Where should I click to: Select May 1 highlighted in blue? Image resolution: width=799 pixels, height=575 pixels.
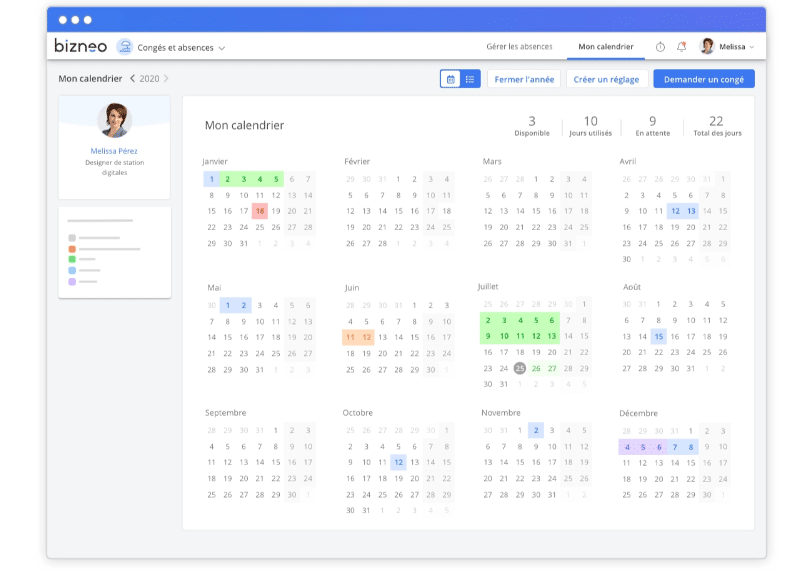click(x=228, y=305)
